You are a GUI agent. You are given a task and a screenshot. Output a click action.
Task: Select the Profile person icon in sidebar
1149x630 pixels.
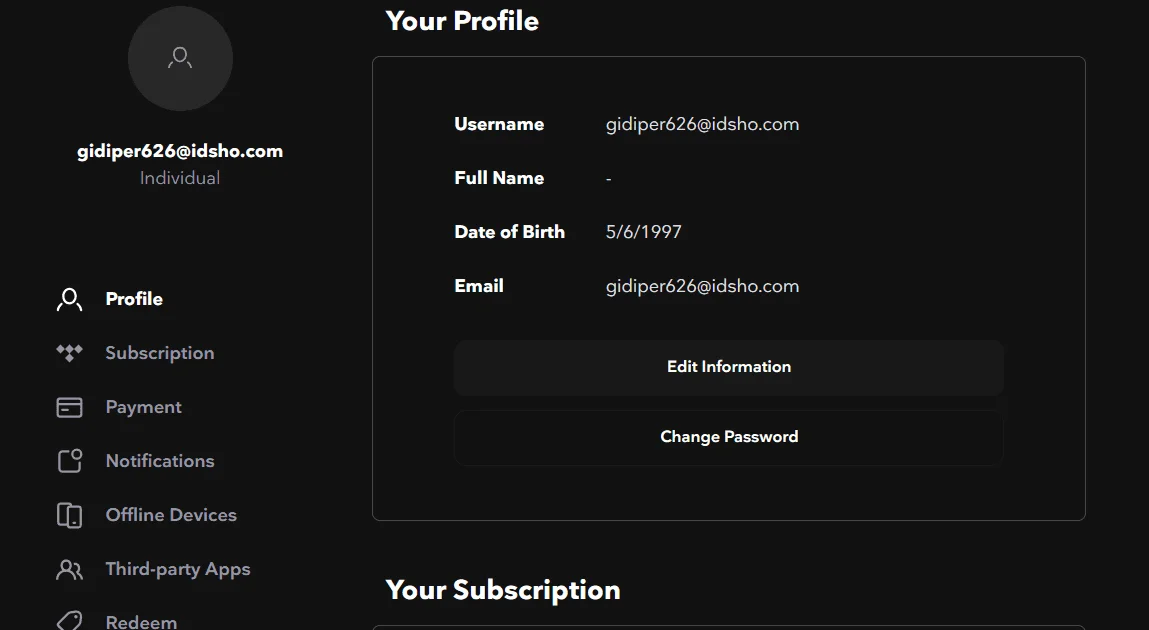click(x=70, y=300)
